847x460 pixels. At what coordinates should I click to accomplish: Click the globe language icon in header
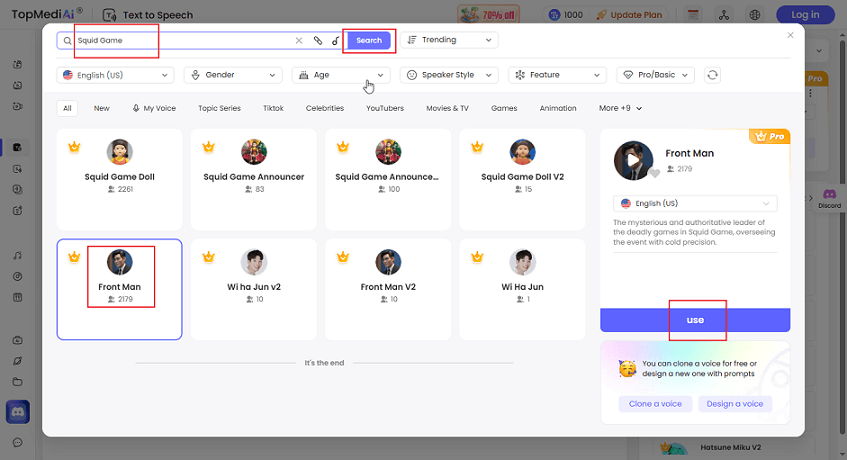755,15
